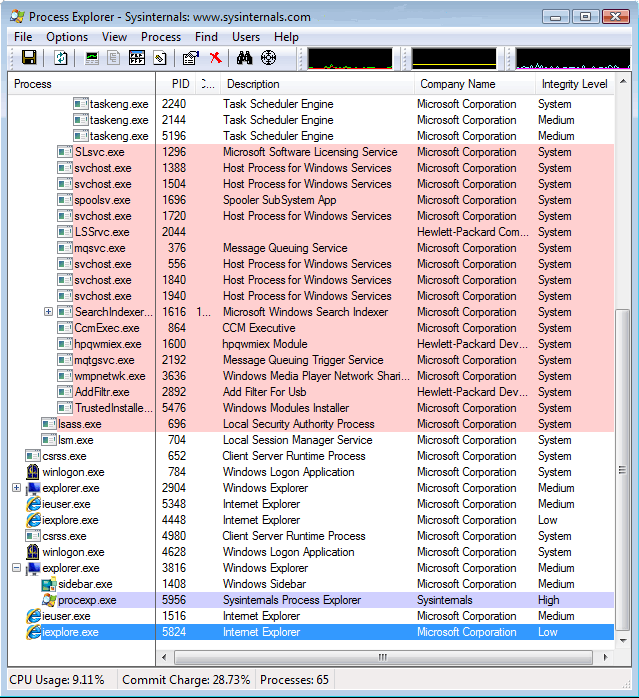Click the icon beside spoolsv.exe
The width and height of the screenshot is (639, 698).
[65, 200]
